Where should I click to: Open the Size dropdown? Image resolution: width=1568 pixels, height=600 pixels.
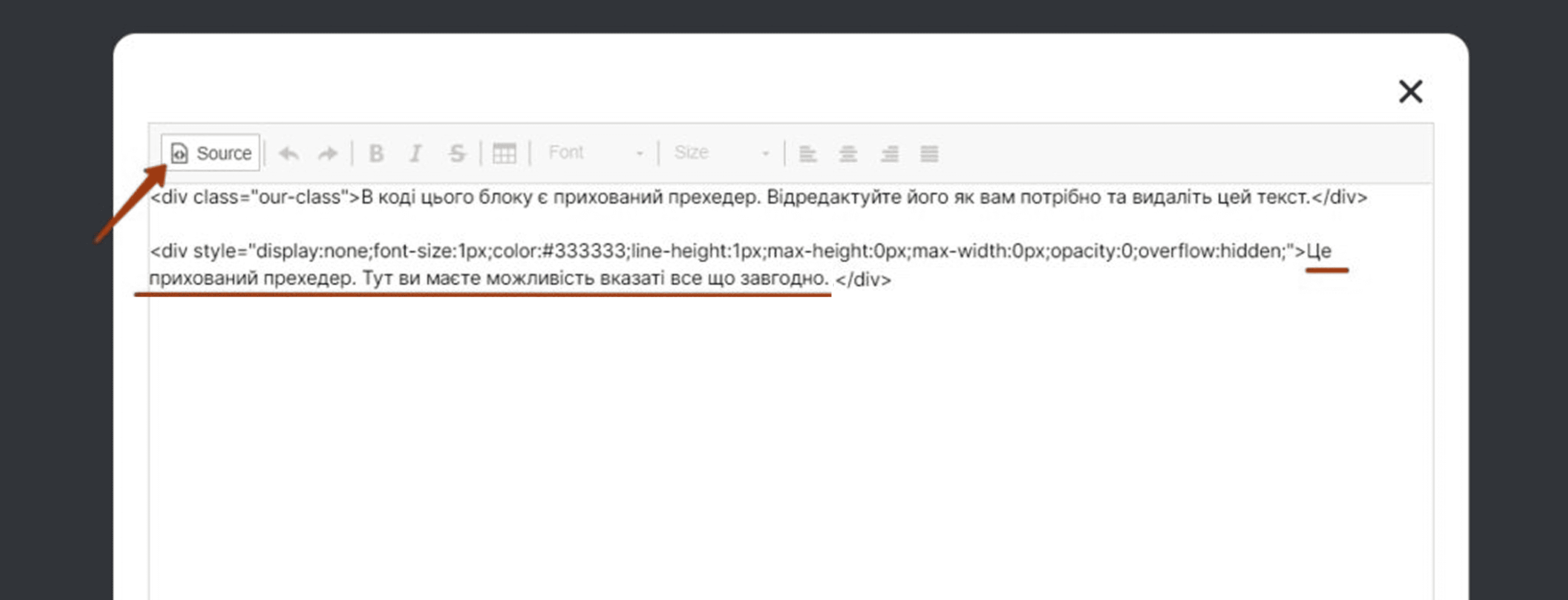pos(721,153)
